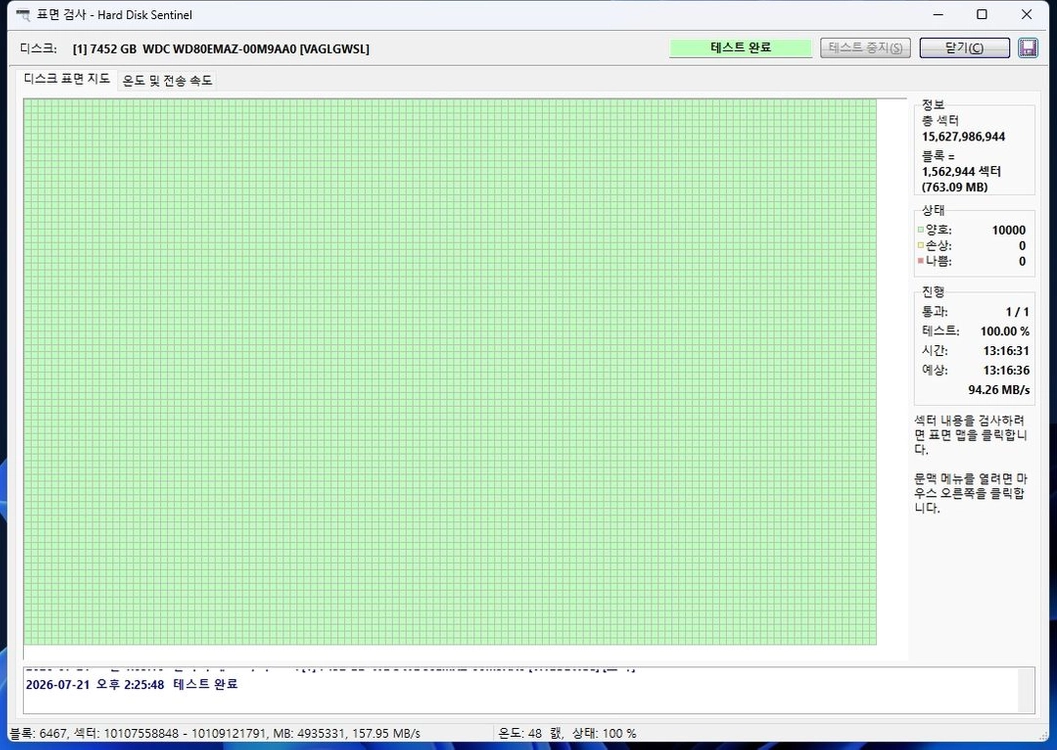Click the Hard Disk Sentinel title bar icon
Image resolution: width=1057 pixels, height=750 pixels.
point(23,15)
